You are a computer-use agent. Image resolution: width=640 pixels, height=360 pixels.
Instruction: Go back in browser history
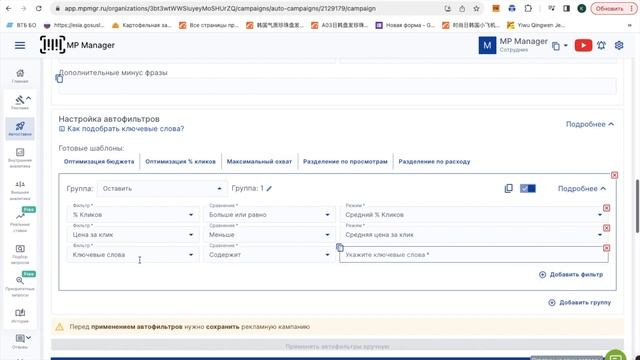pyautogui.click(x=9, y=9)
